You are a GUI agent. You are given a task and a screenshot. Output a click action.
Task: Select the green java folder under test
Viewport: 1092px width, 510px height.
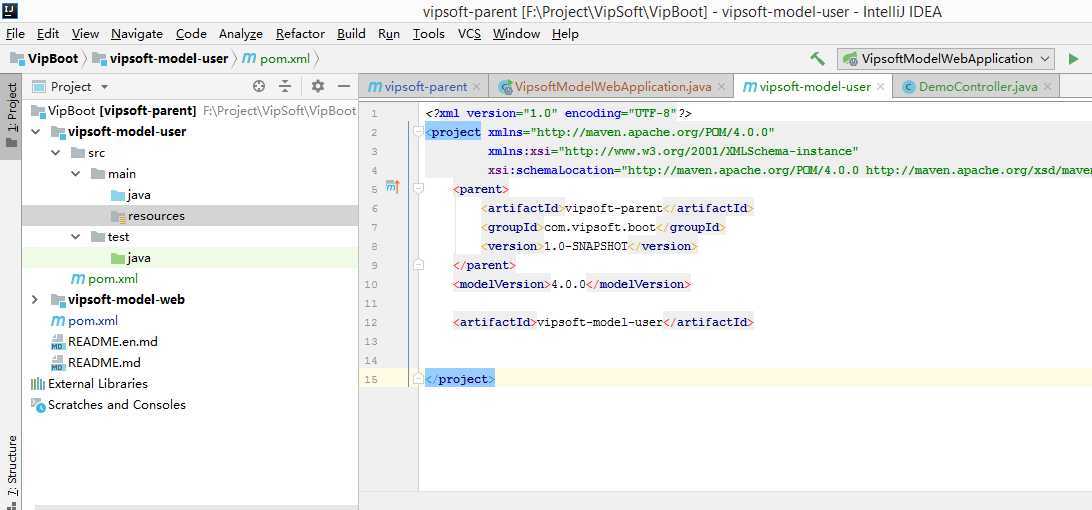tap(131, 258)
